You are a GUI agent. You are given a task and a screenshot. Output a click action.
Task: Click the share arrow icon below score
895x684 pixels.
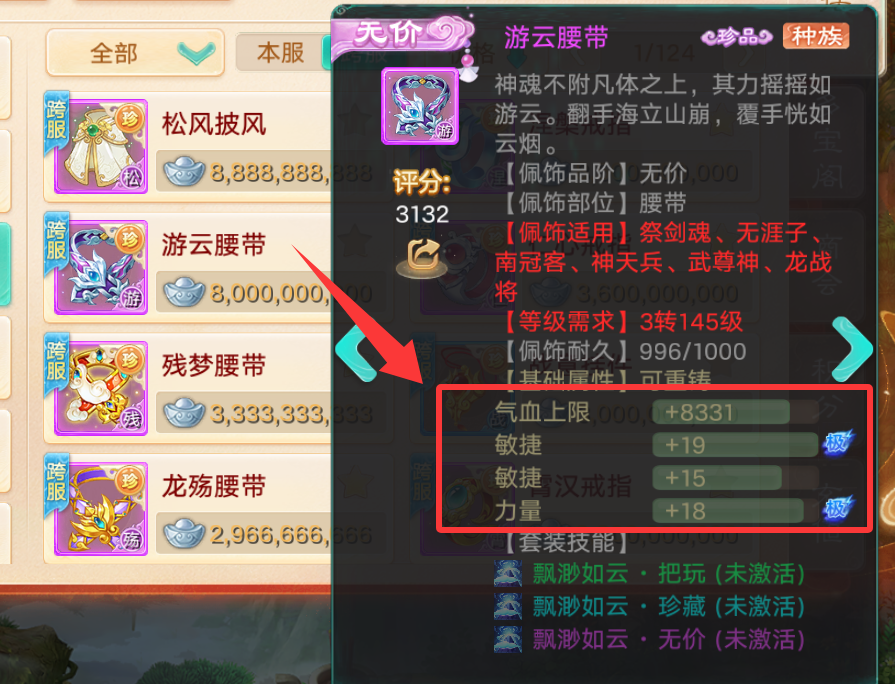pyautogui.click(x=421, y=259)
